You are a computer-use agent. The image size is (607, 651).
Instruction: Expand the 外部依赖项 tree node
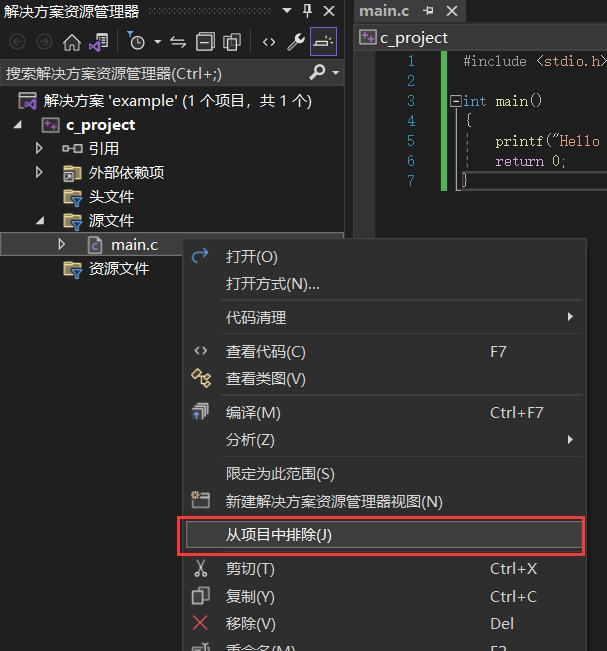(40, 172)
